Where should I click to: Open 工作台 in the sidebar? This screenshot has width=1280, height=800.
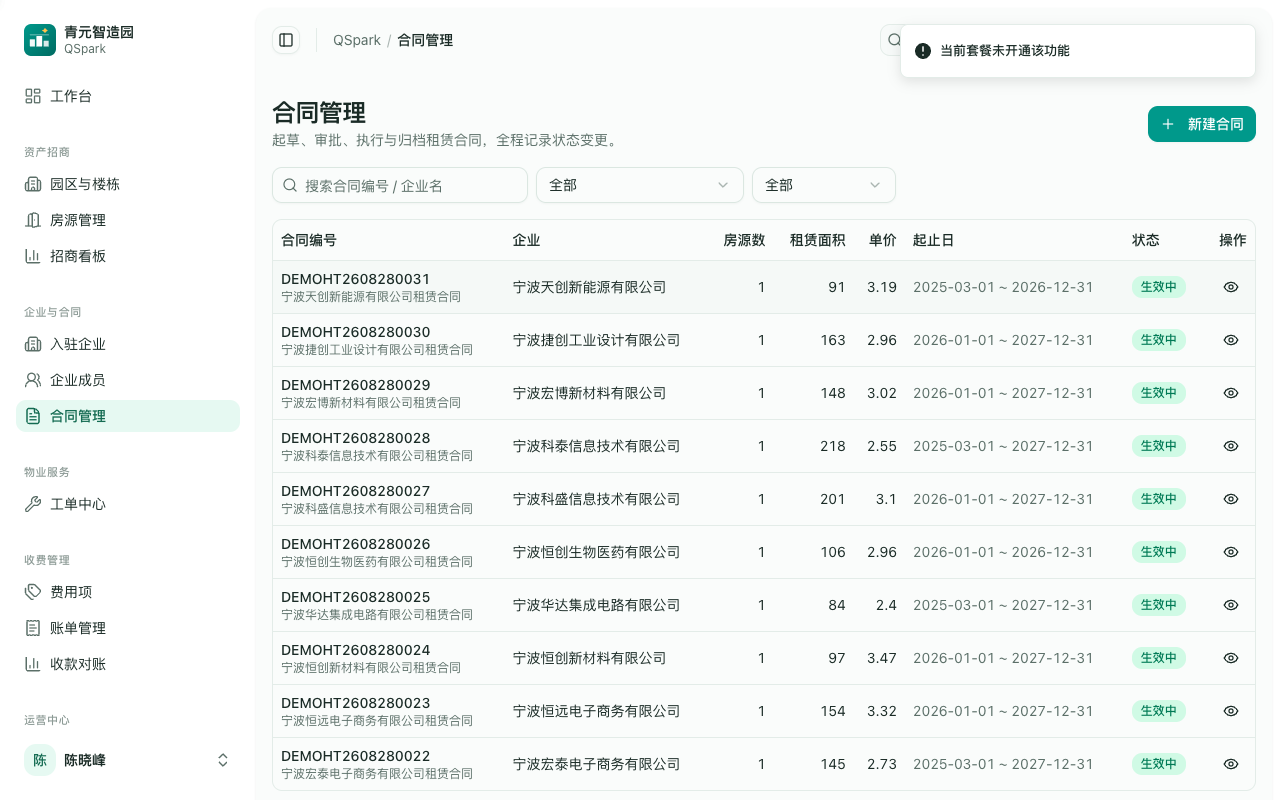click(x=128, y=96)
